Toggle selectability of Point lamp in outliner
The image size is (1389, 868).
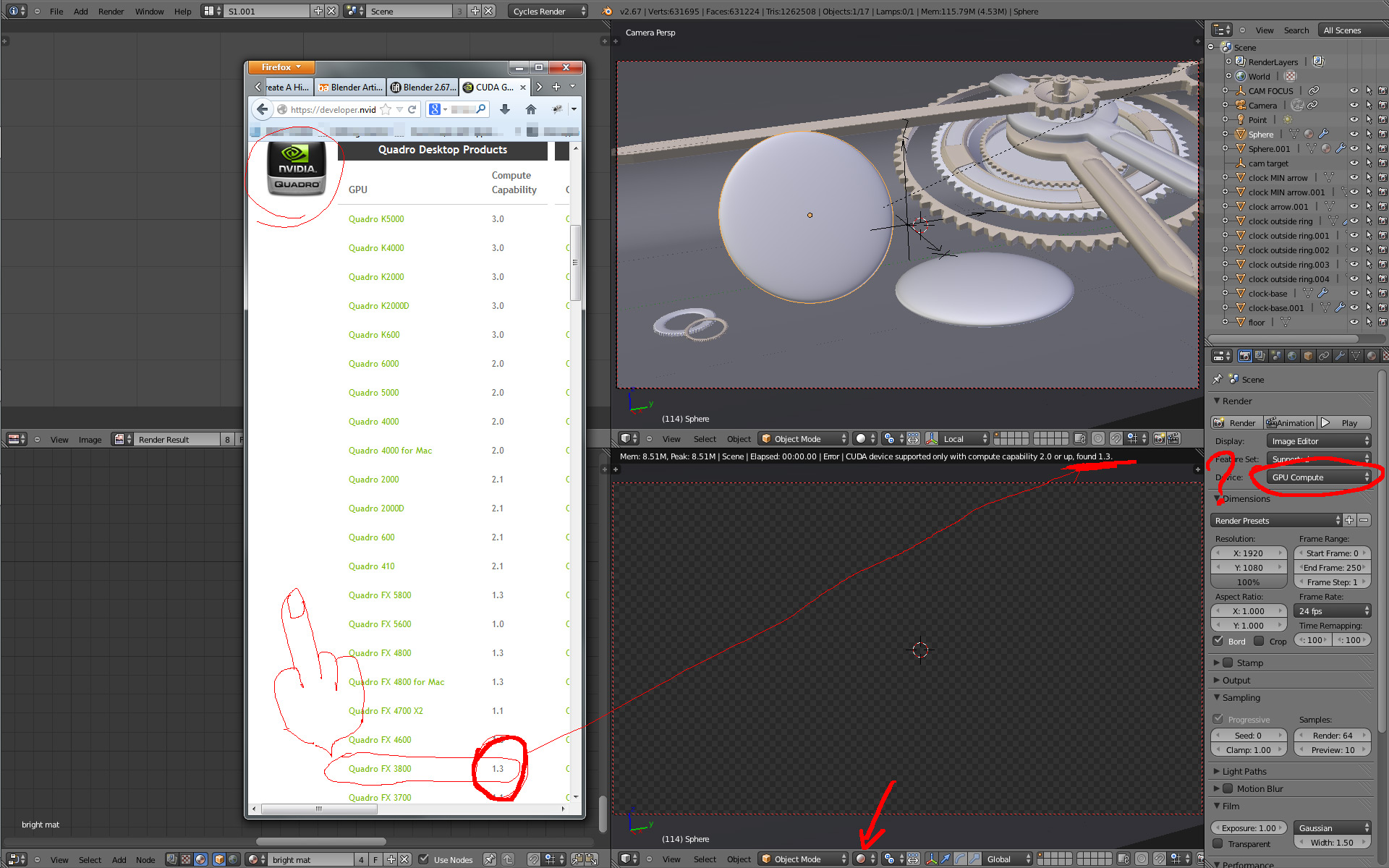pyautogui.click(x=1369, y=119)
